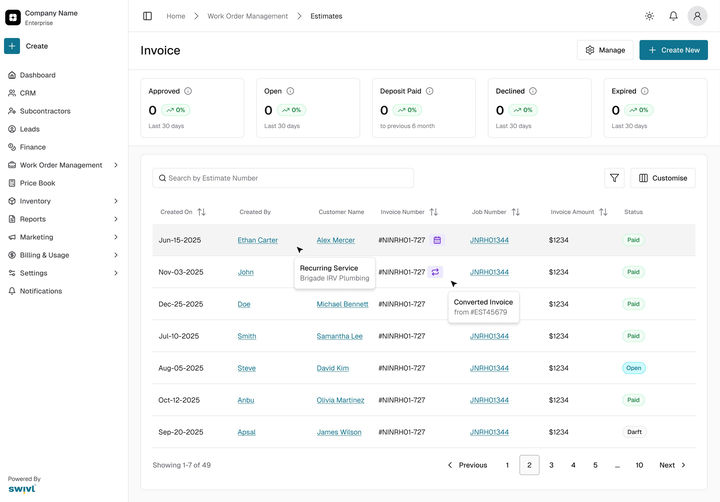Expand the Settings submenu chevron
Screen dimensions: 720x502
click(116, 273)
